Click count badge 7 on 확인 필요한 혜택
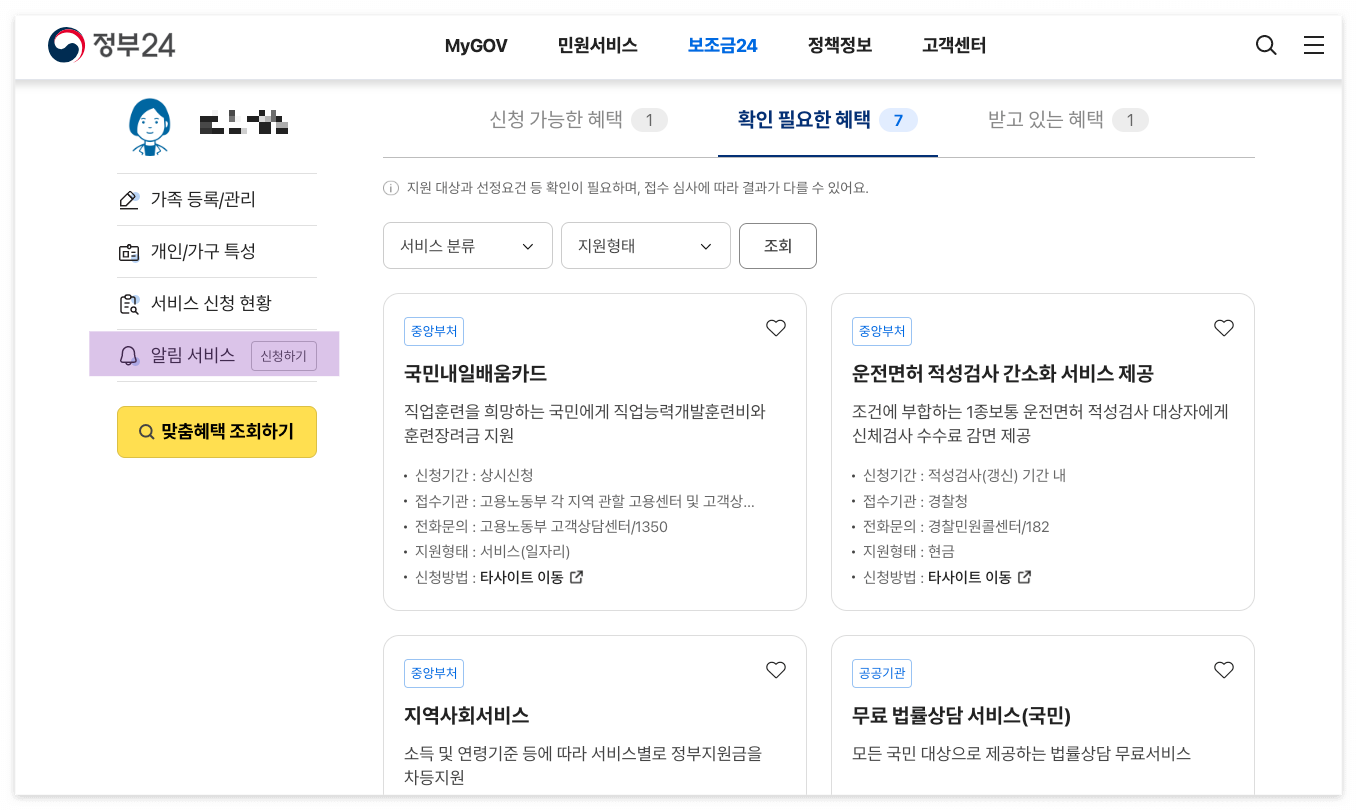Viewport: 1357px width, 810px height. coord(898,120)
